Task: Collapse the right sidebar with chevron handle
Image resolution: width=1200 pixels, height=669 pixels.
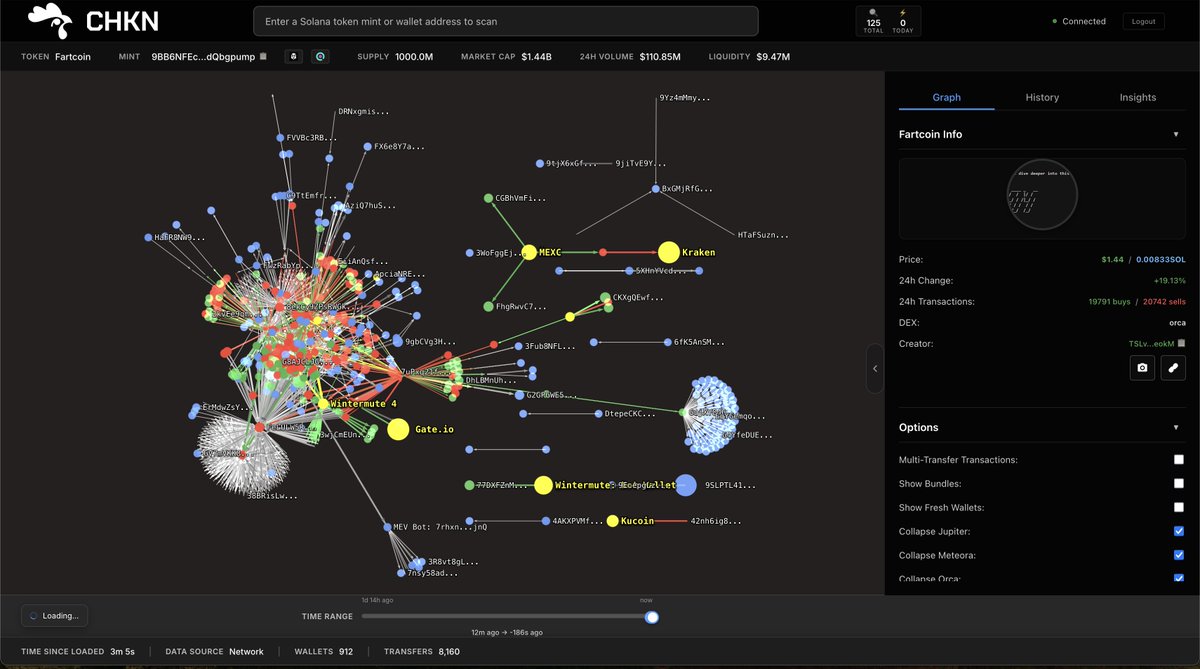Action: pos(875,368)
